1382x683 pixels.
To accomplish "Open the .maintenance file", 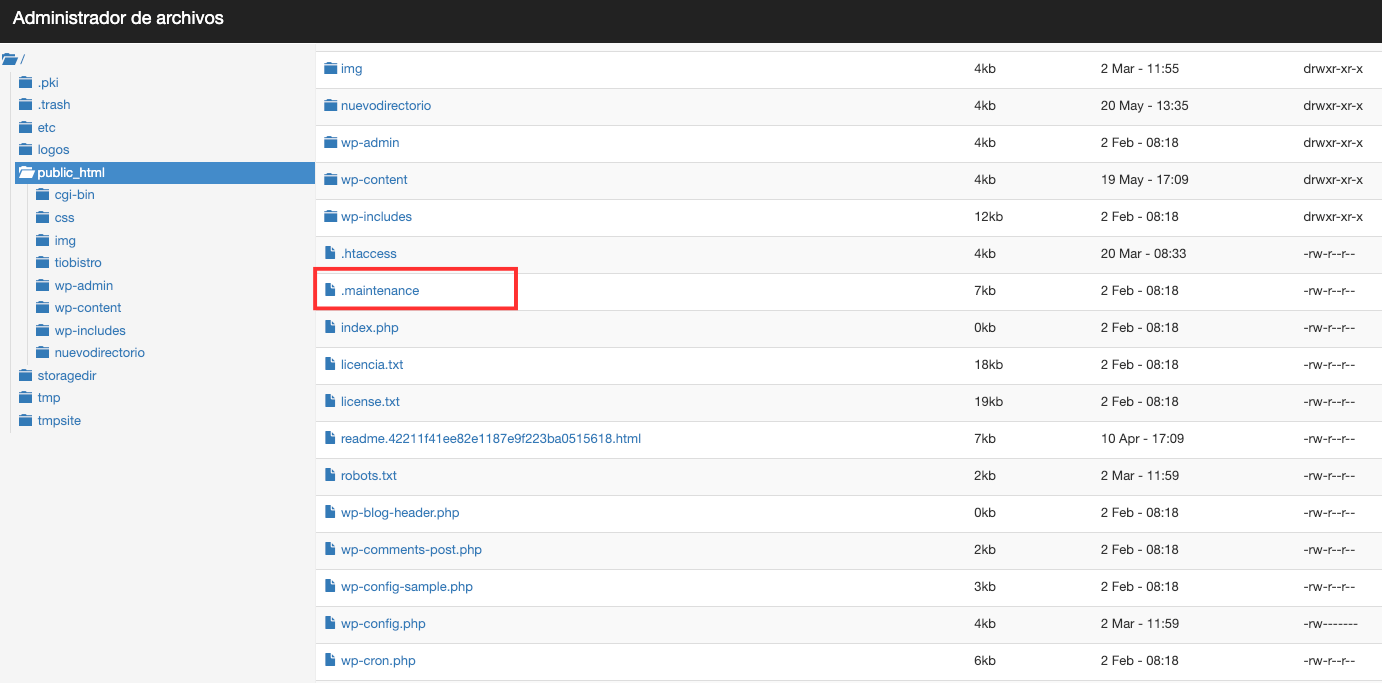I will coord(379,291).
